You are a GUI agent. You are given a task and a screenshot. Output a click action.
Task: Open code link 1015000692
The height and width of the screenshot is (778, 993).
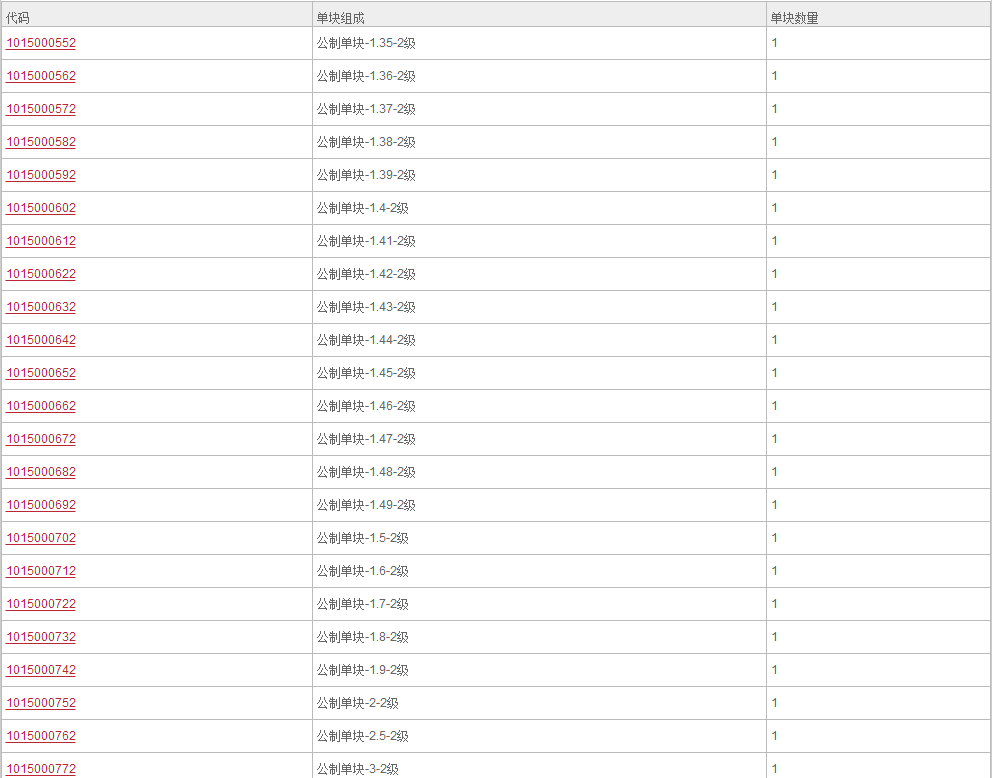[x=41, y=505]
